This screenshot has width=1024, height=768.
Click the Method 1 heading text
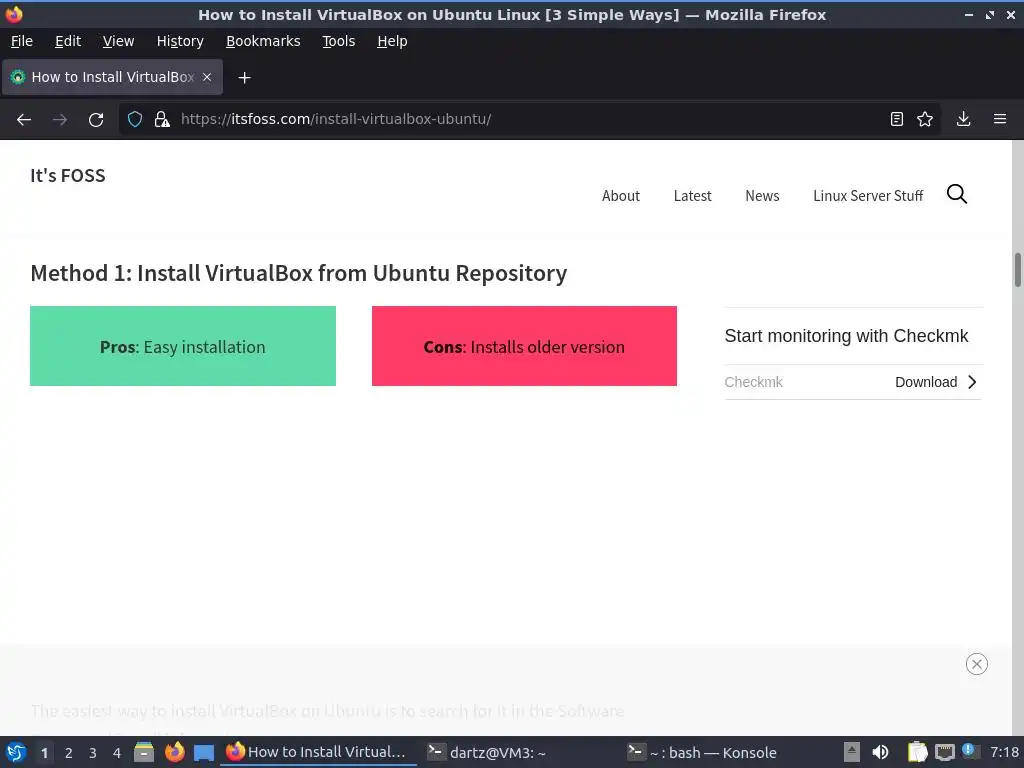tap(298, 273)
